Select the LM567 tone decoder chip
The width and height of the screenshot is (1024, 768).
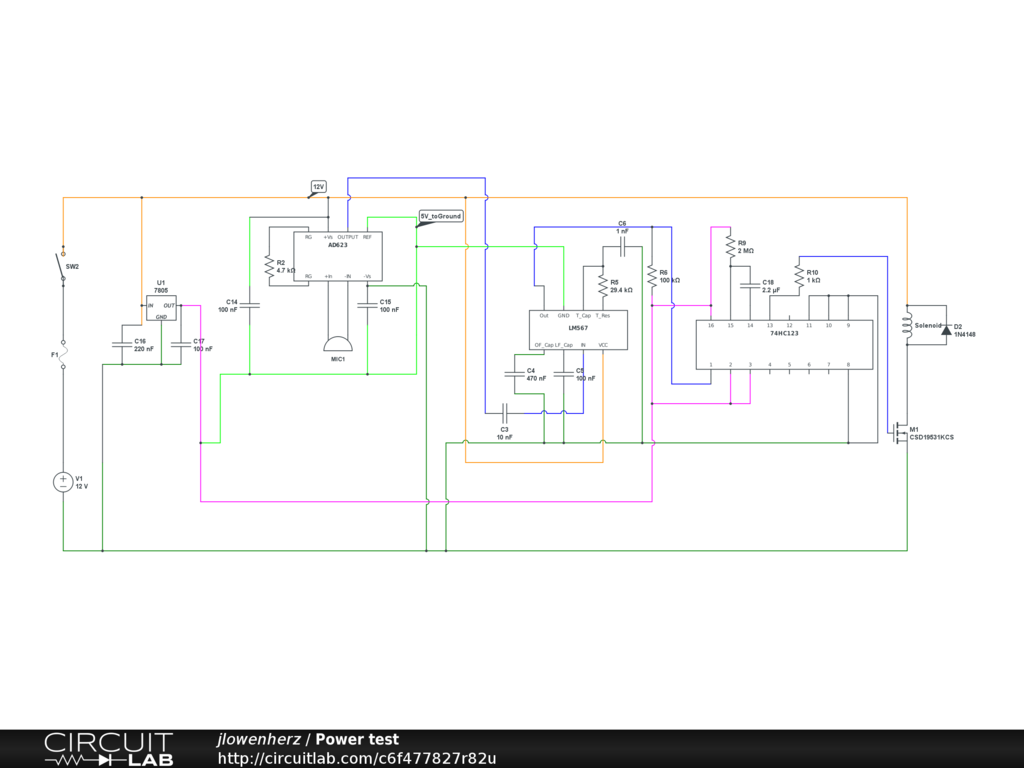tap(578, 330)
